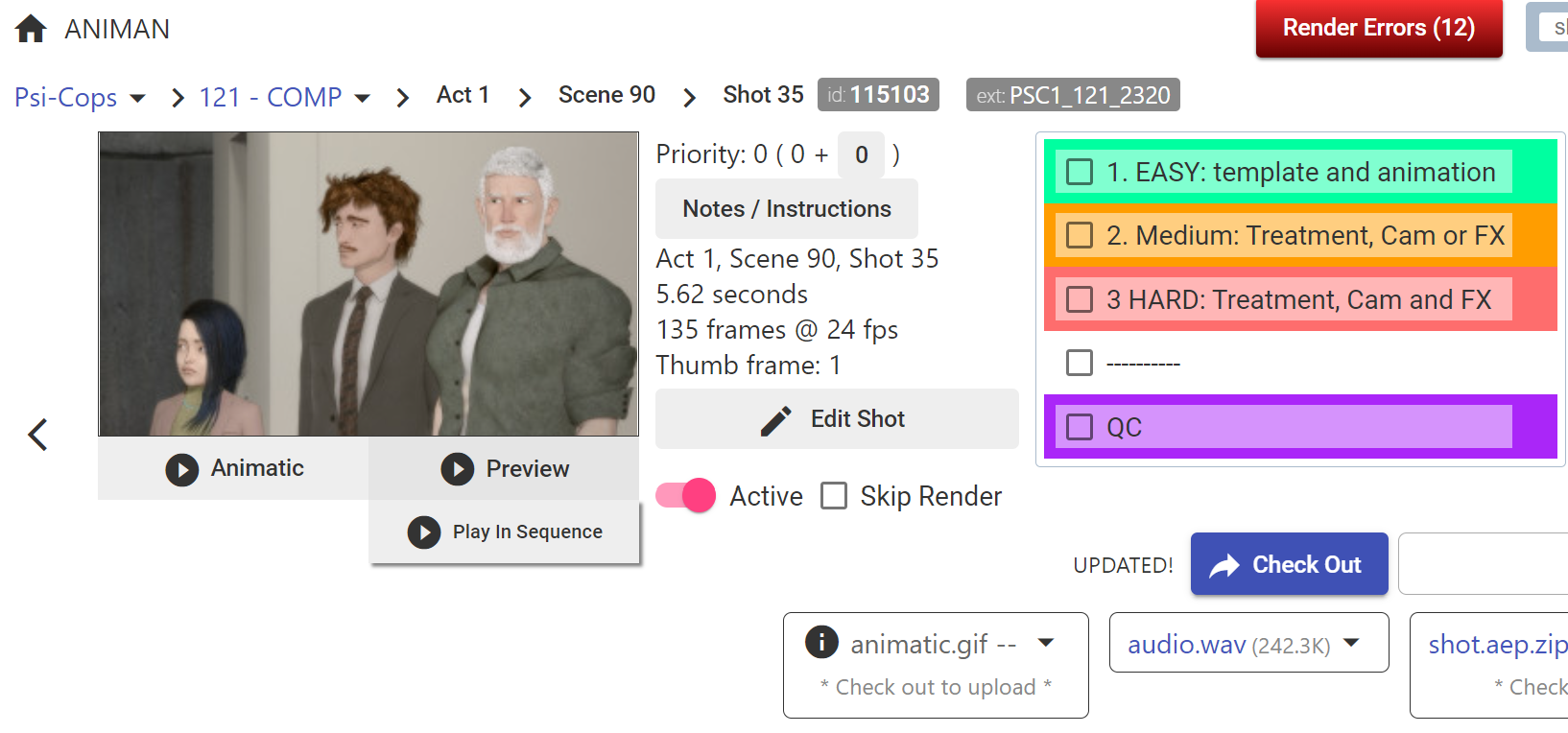Click the home icon next to ANIMAN
This screenshot has height=733, width=1568.
[x=31, y=29]
